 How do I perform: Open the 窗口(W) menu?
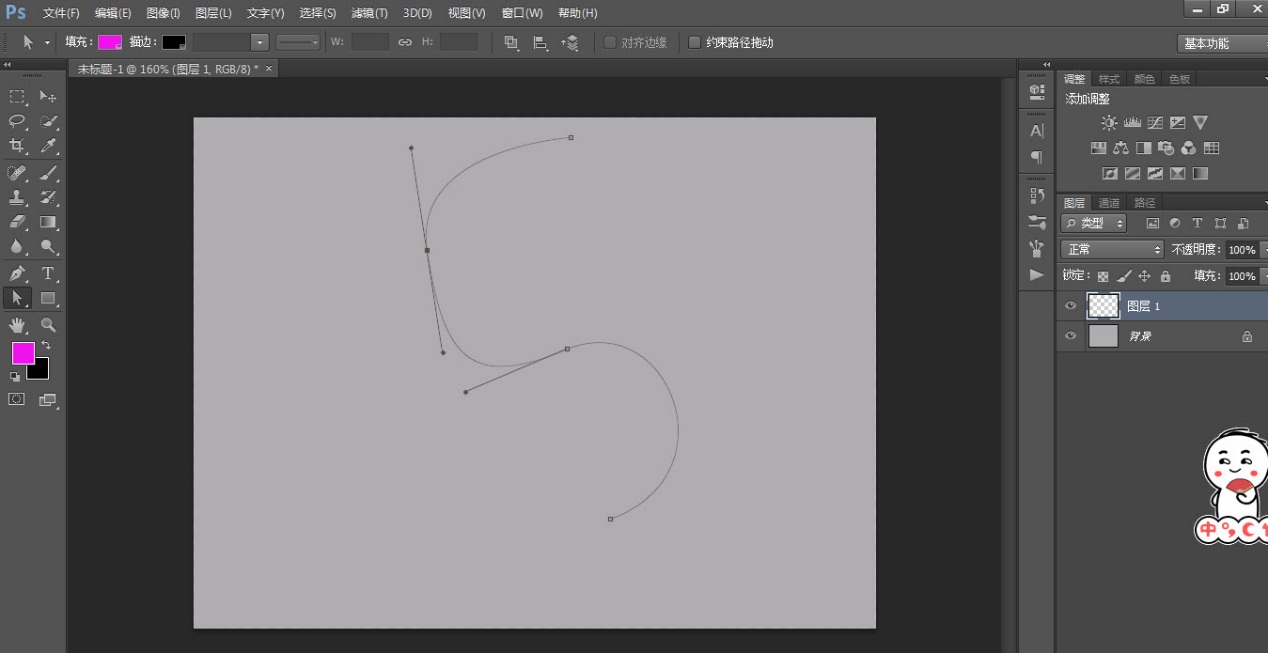pyautogui.click(x=522, y=13)
